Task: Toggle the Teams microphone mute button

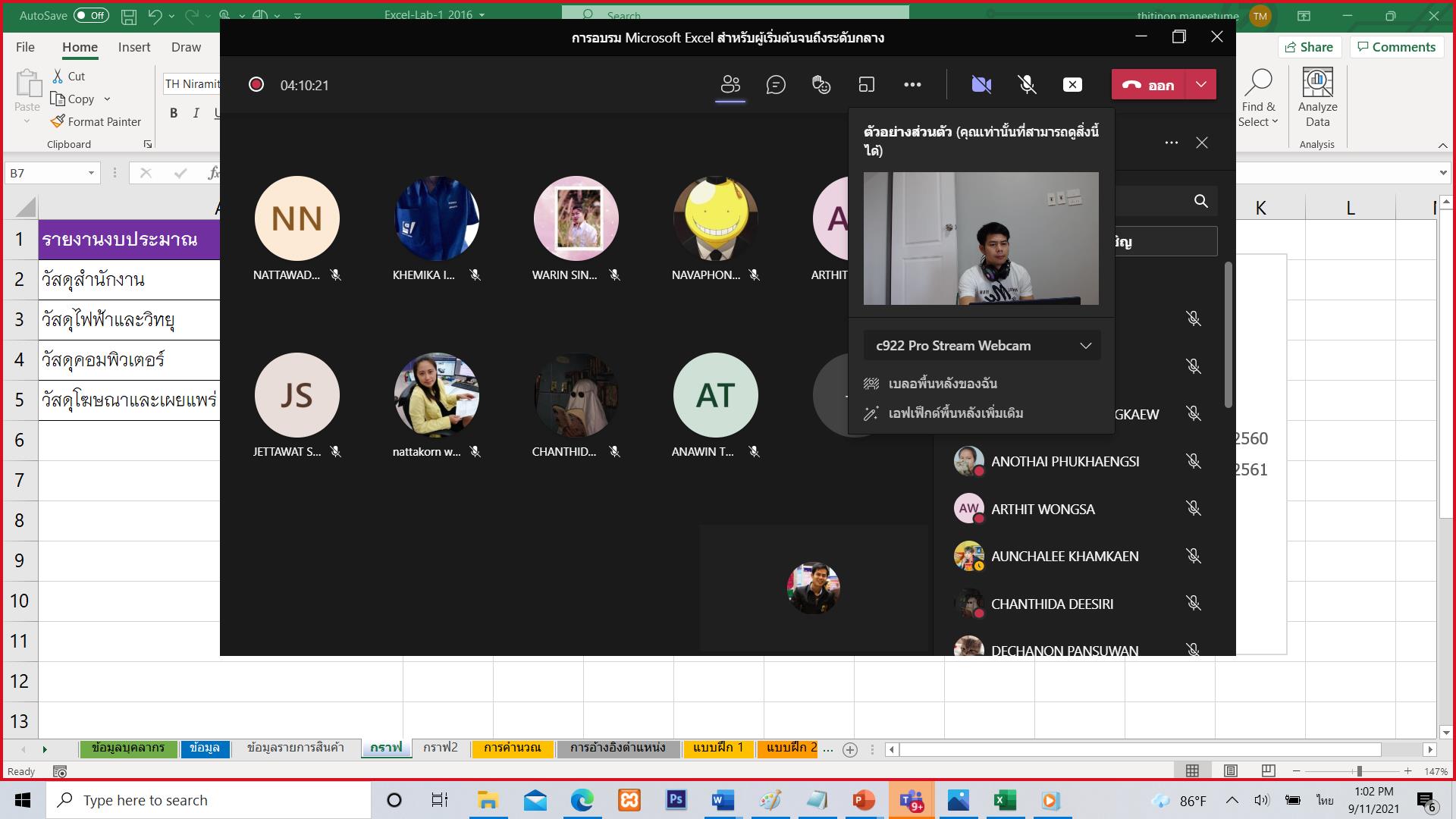Action: point(1027,85)
